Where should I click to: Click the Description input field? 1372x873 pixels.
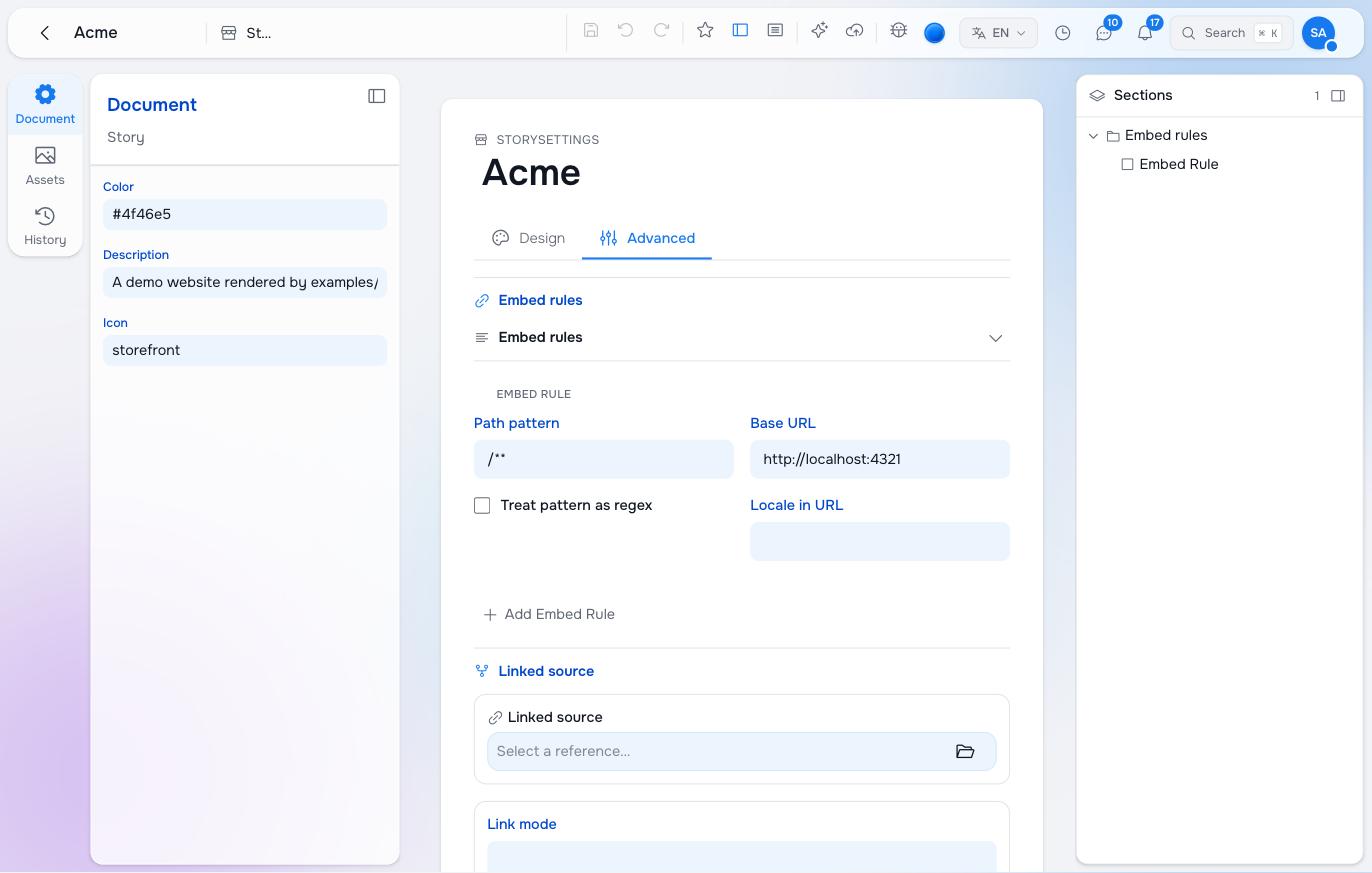click(x=245, y=282)
